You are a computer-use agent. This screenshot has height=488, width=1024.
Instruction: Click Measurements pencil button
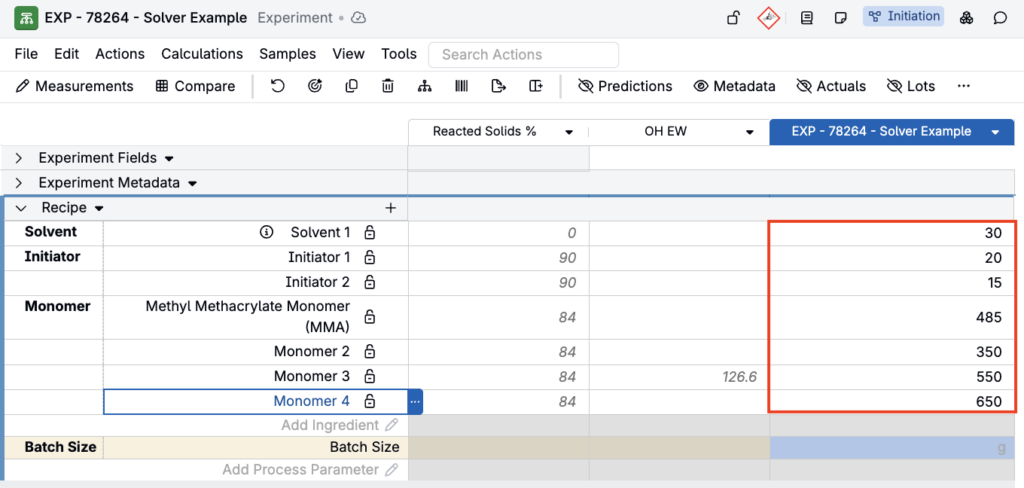coord(74,86)
